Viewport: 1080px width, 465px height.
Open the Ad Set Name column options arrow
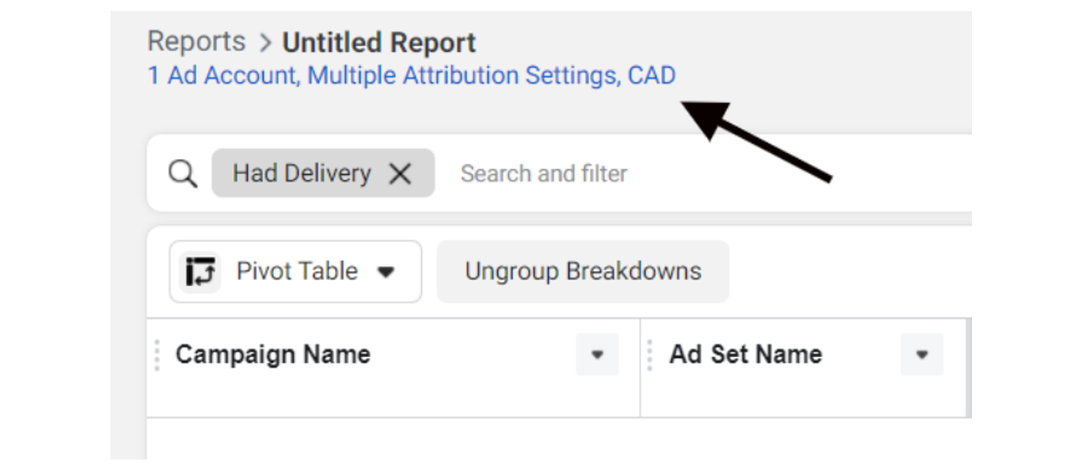pos(921,355)
